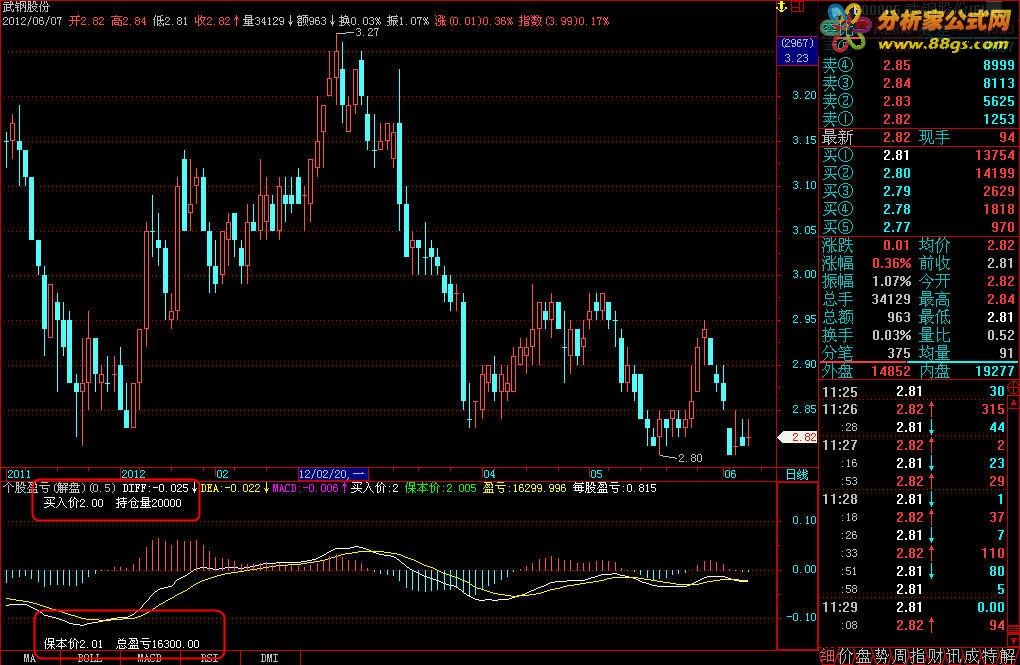This screenshot has width=1020, height=665.
Task: Open the RSI indicator tab
Action: click(209, 658)
